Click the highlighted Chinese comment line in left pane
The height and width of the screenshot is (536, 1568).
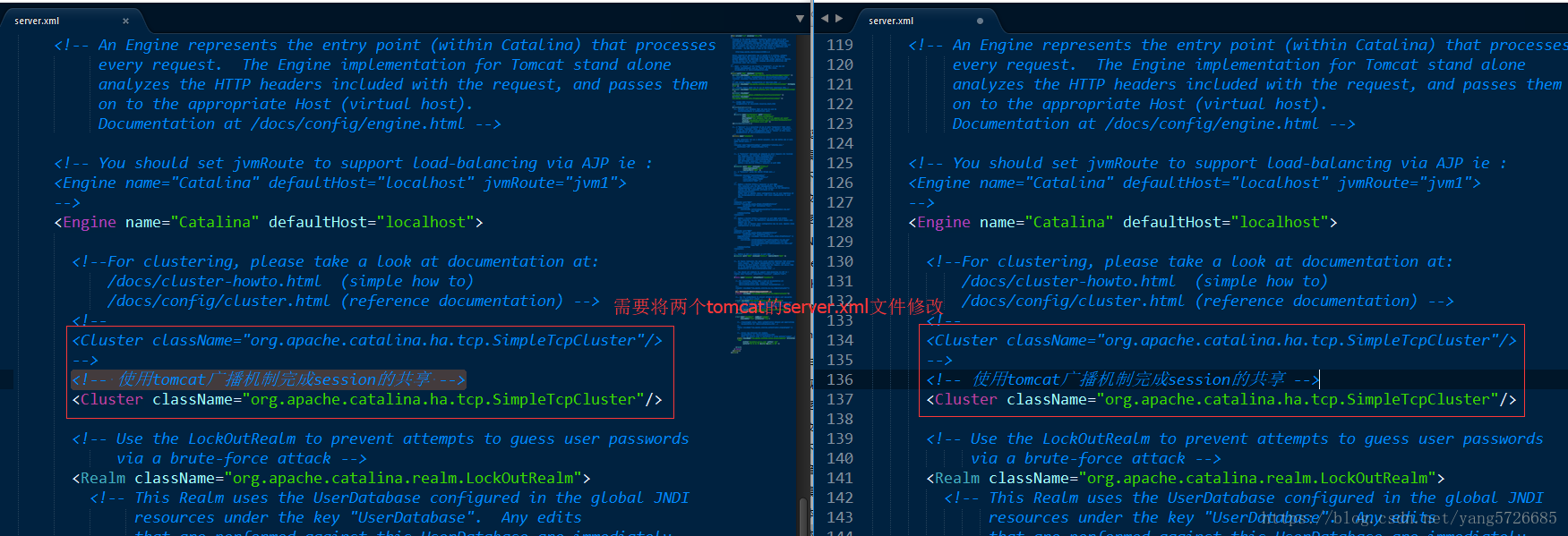269,379
